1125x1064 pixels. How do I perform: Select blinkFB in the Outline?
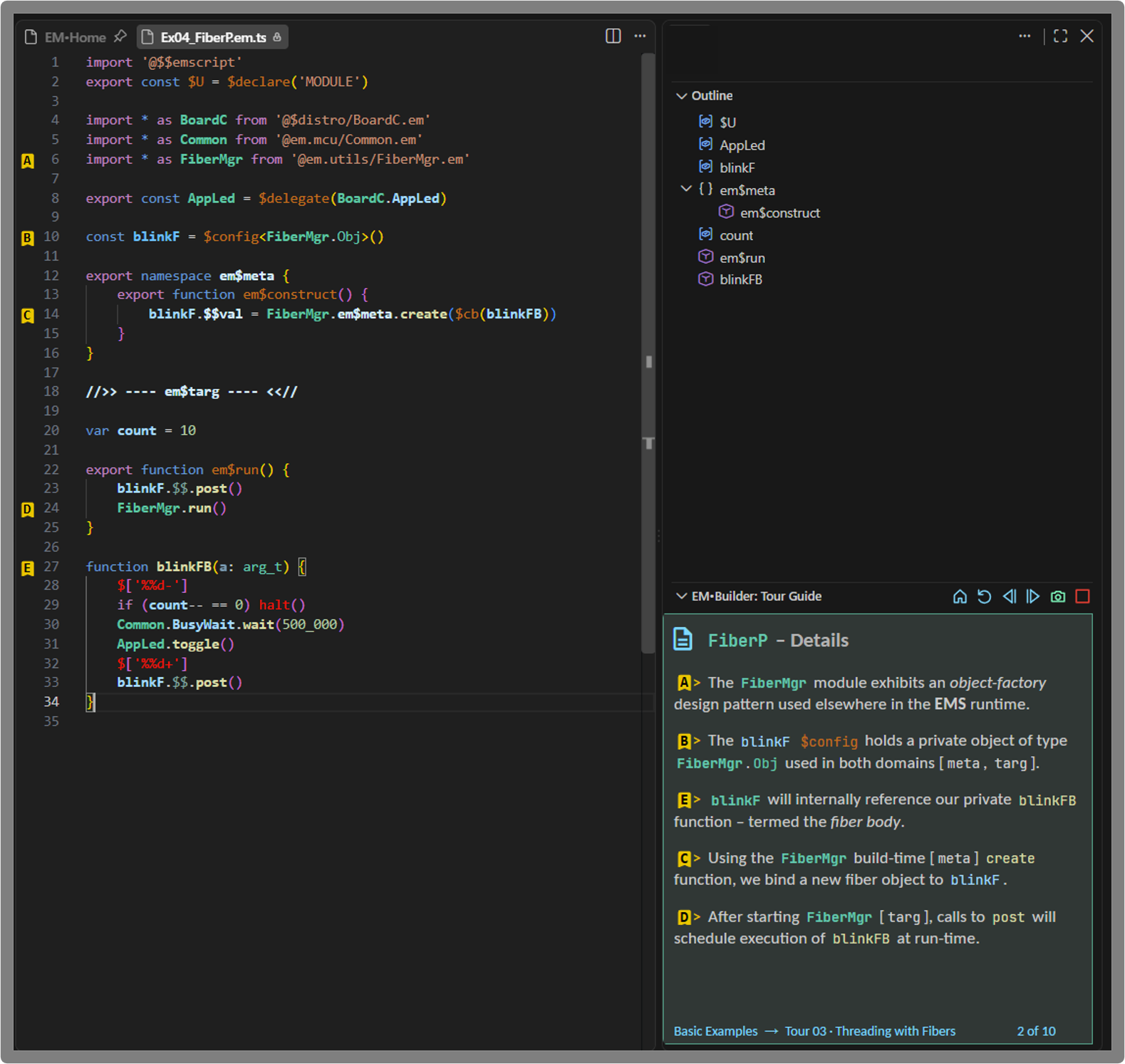coord(740,280)
